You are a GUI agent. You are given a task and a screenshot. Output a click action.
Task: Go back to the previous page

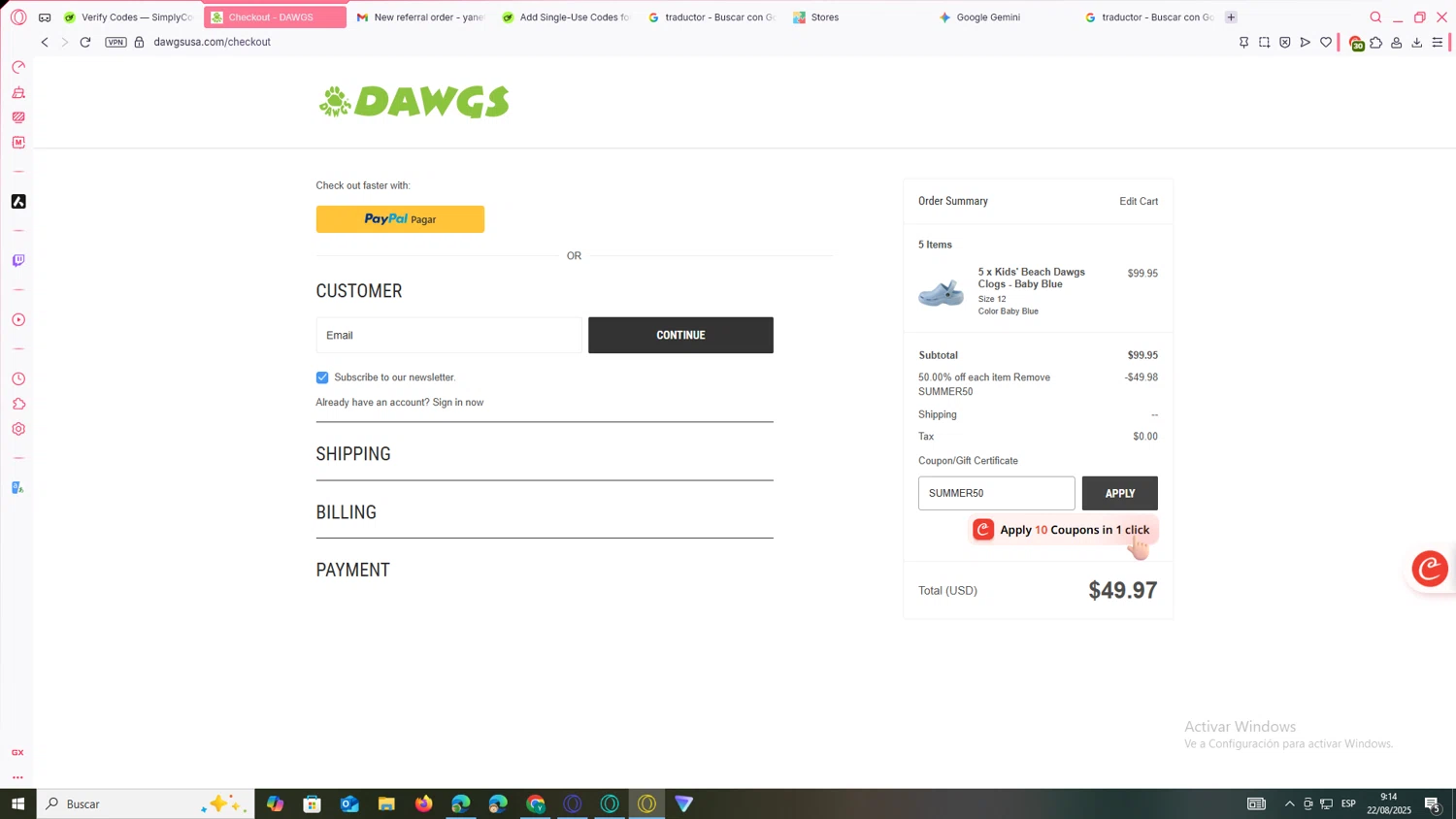pos(45,42)
